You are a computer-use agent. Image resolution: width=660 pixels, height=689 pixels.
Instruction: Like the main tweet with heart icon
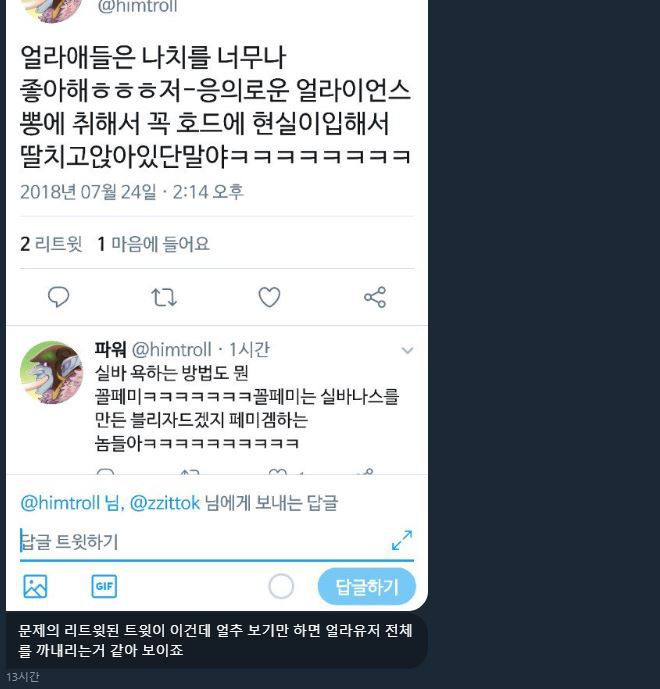tap(269, 297)
